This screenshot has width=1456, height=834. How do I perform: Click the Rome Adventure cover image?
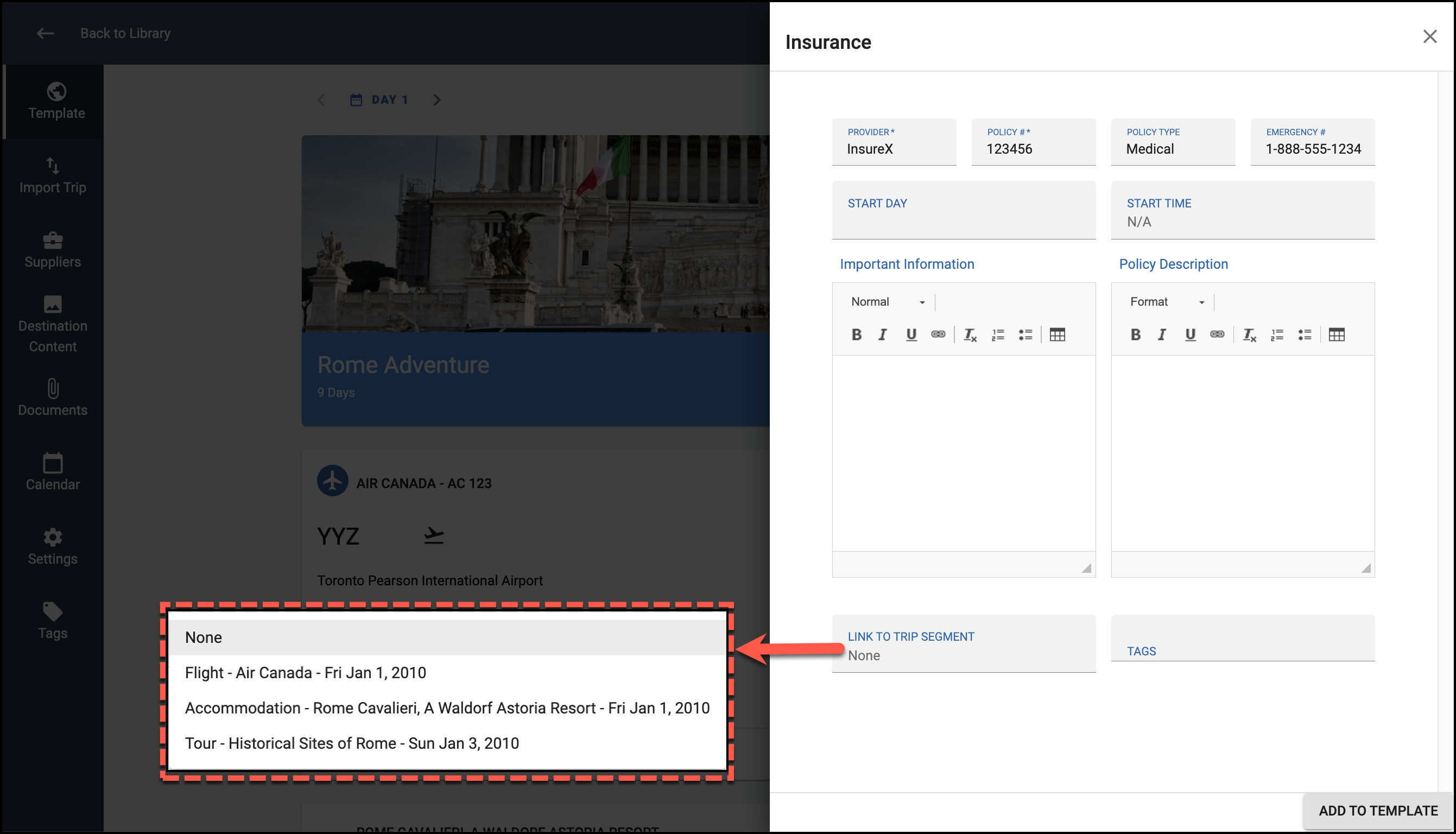pos(535,233)
